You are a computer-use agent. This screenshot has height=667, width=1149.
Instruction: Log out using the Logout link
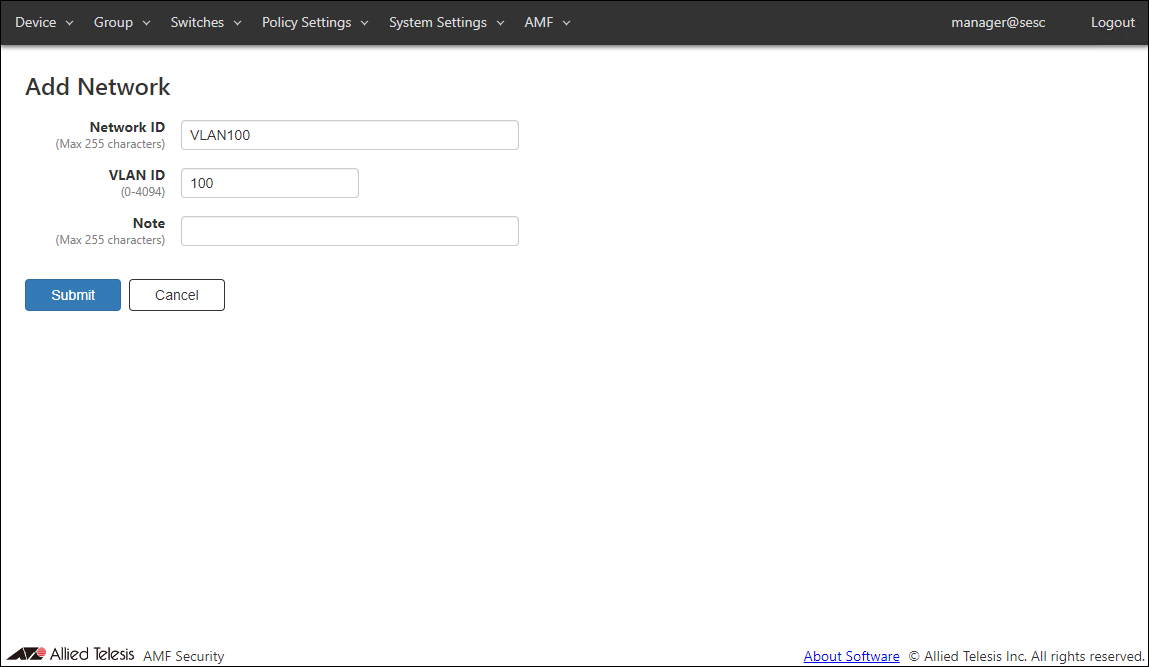point(1112,22)
